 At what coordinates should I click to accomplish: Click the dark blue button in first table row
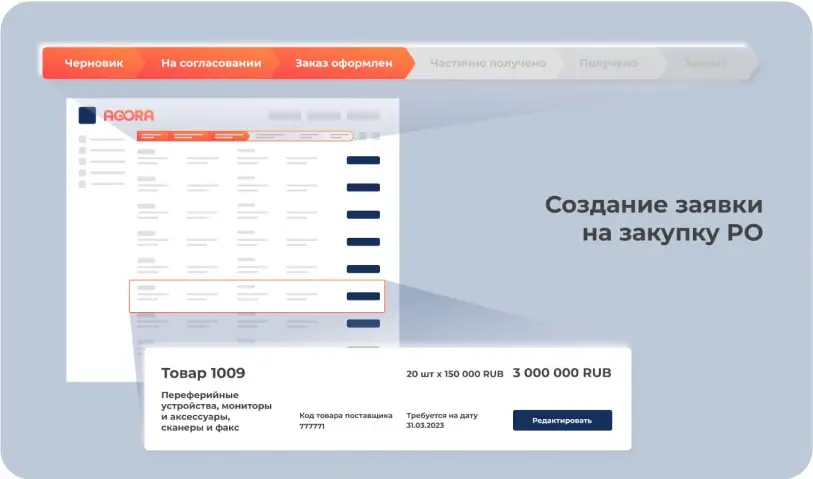pos(363,160)
